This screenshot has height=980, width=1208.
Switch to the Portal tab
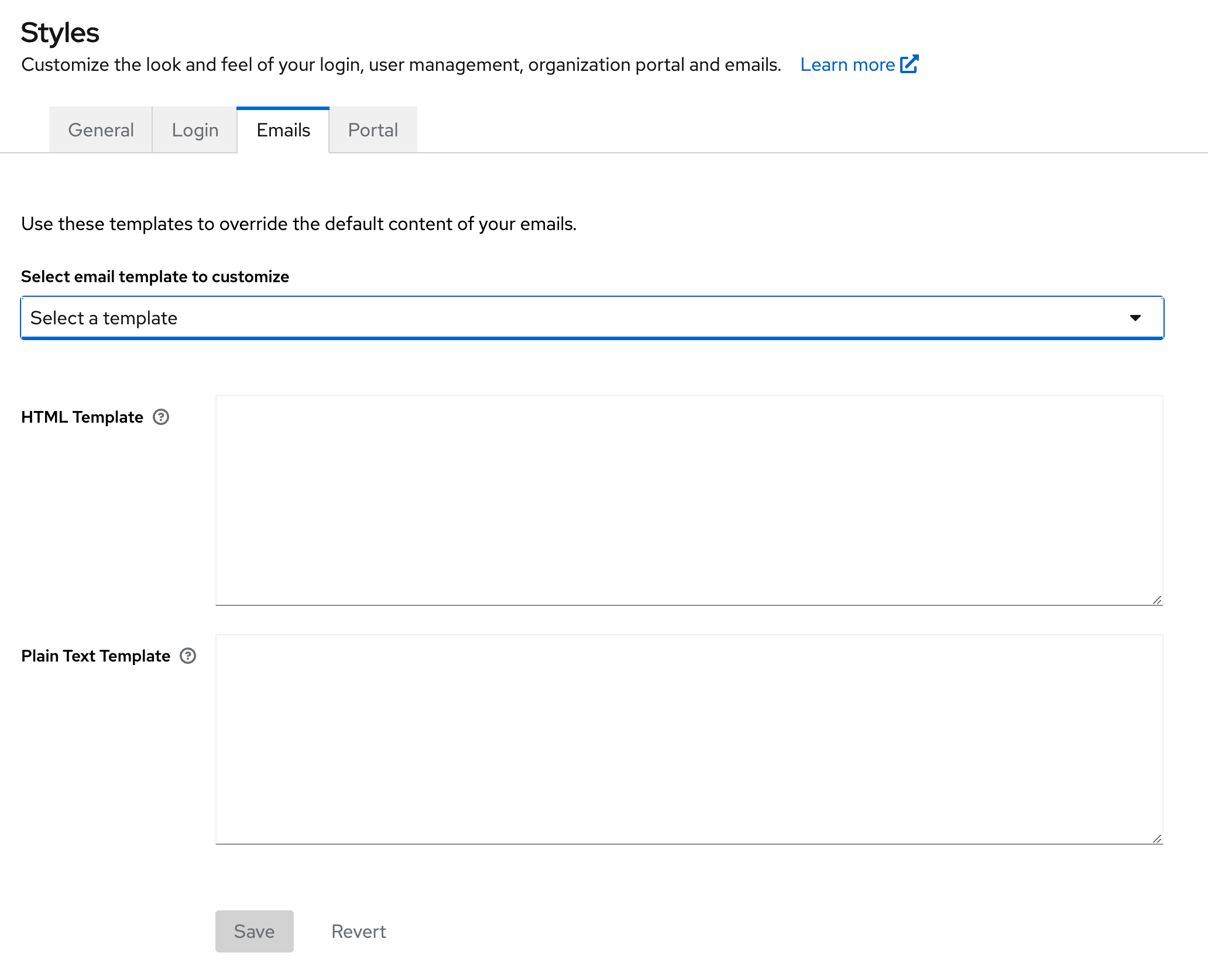click(373, 129)
